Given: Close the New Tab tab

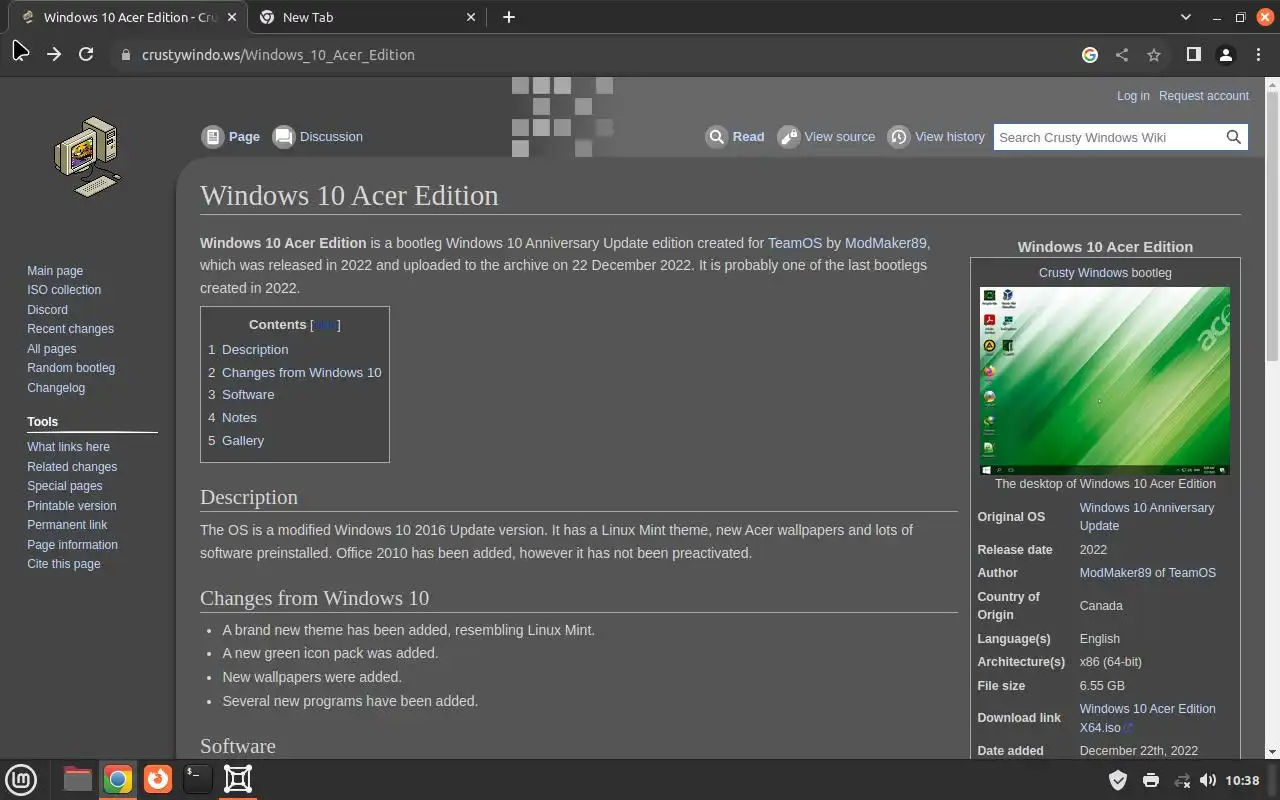Looking at the screenshot, I should 472,17.
